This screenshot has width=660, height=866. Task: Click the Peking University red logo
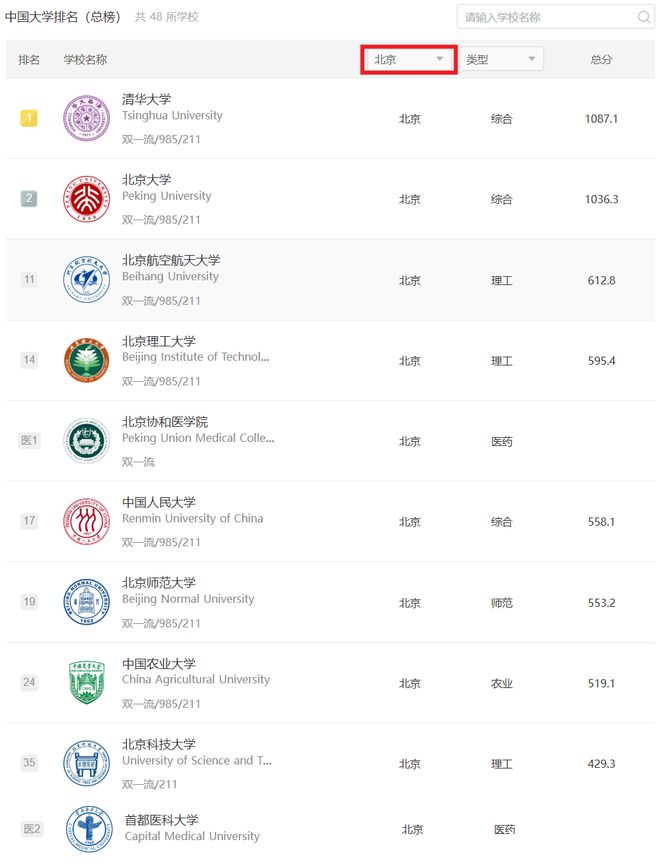(86, 199)
